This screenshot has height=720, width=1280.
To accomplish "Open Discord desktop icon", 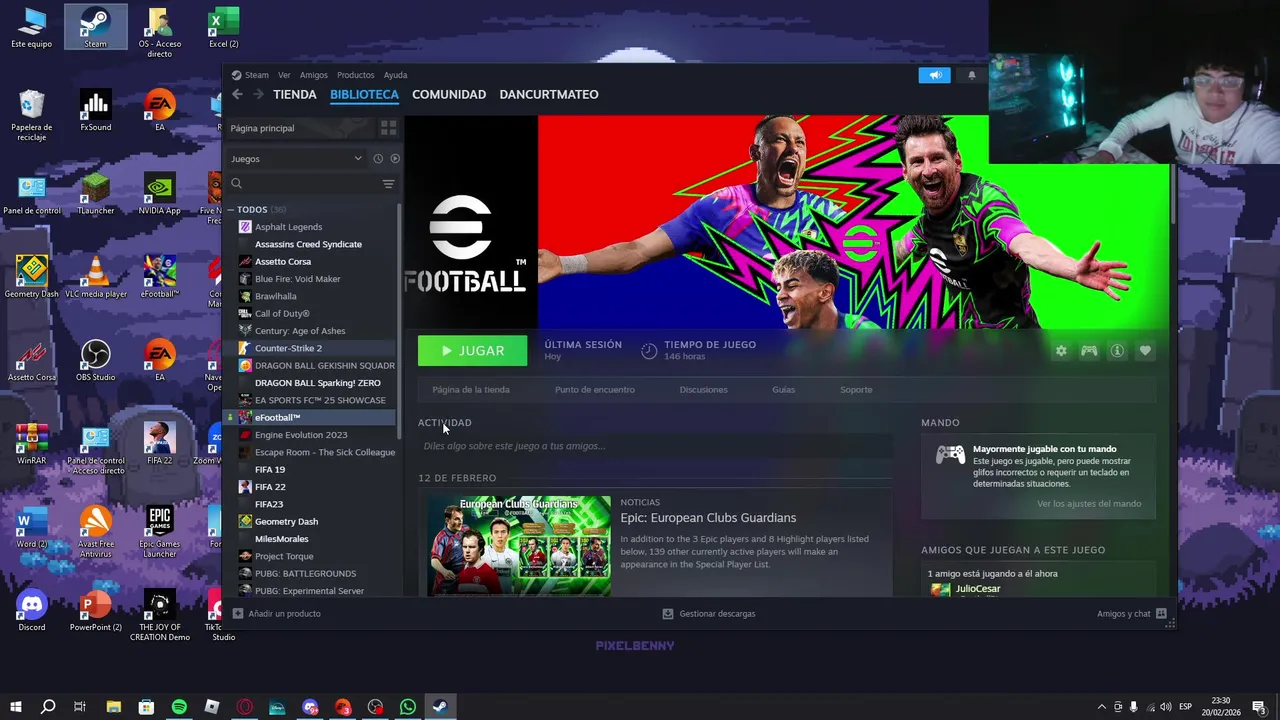I will pyautogui.click(x=32, y=609).
